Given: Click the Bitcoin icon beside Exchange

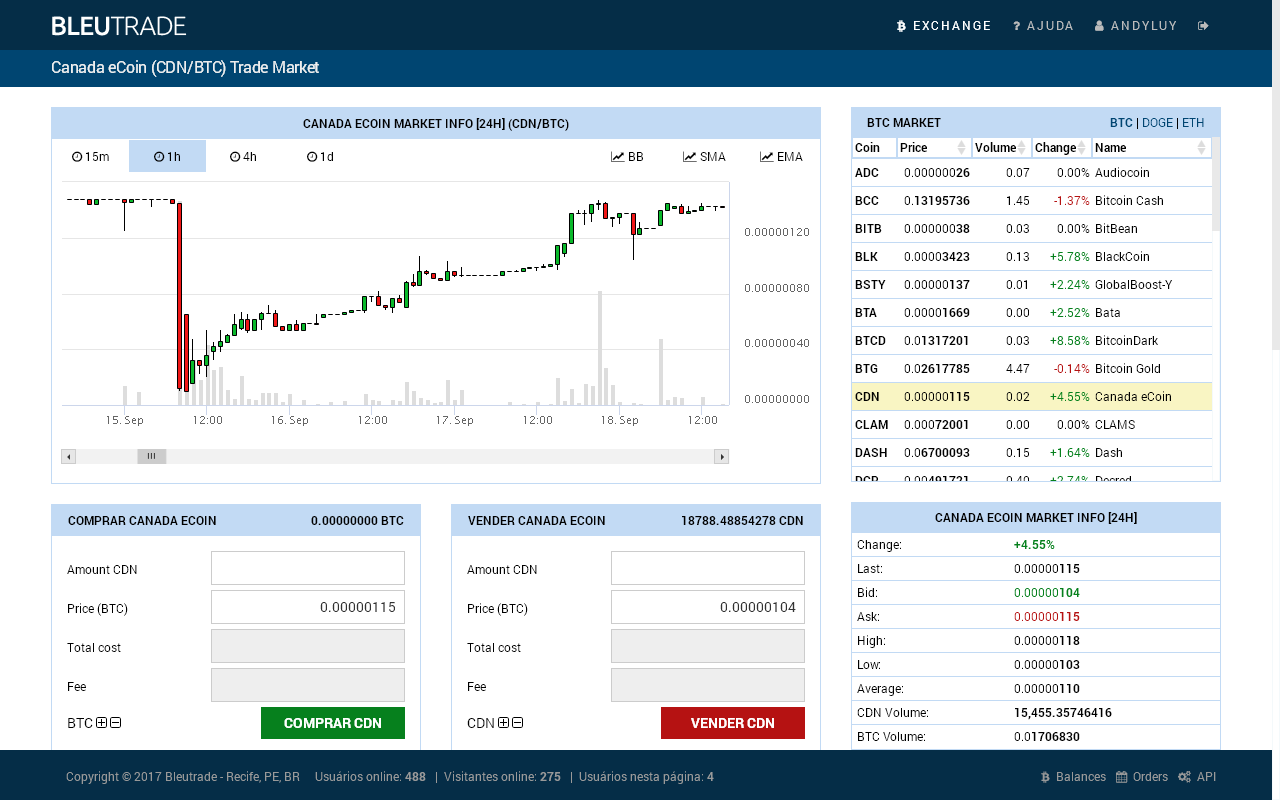Looking at the screenshot, I should pos(901,26).
